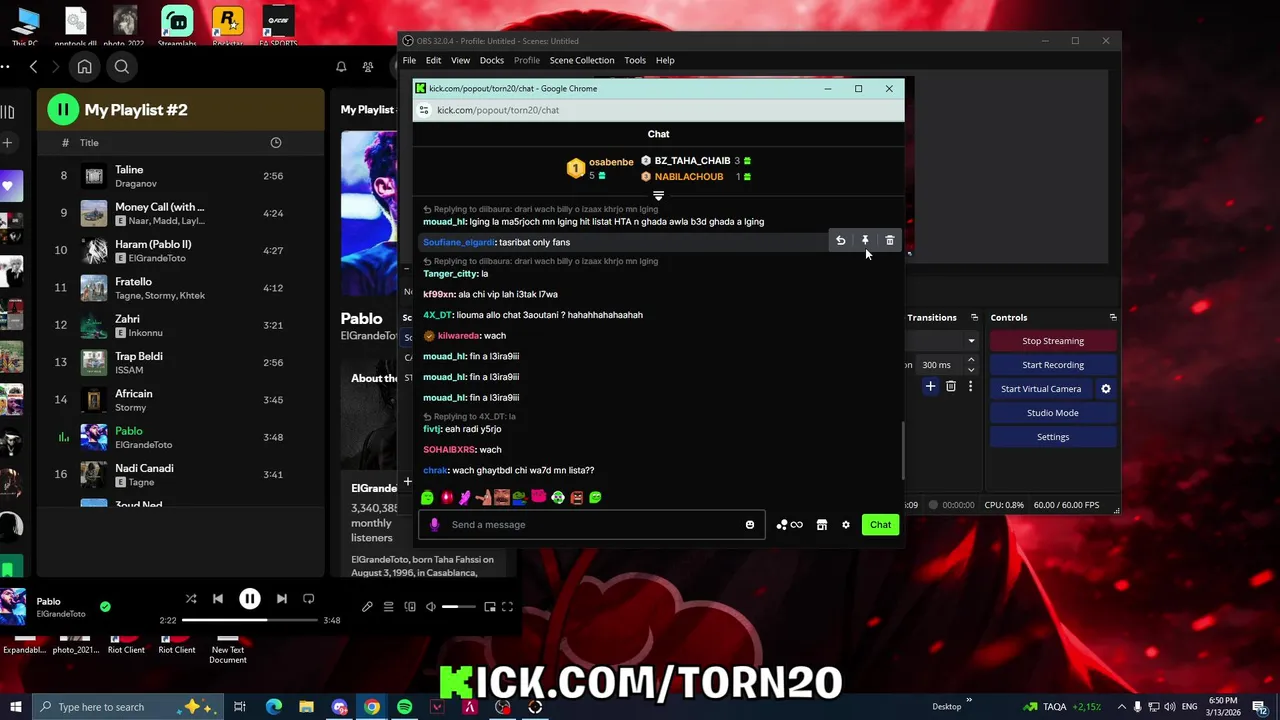
Task: Click Stop Streaming in OBS
Action: (1053, 341)
